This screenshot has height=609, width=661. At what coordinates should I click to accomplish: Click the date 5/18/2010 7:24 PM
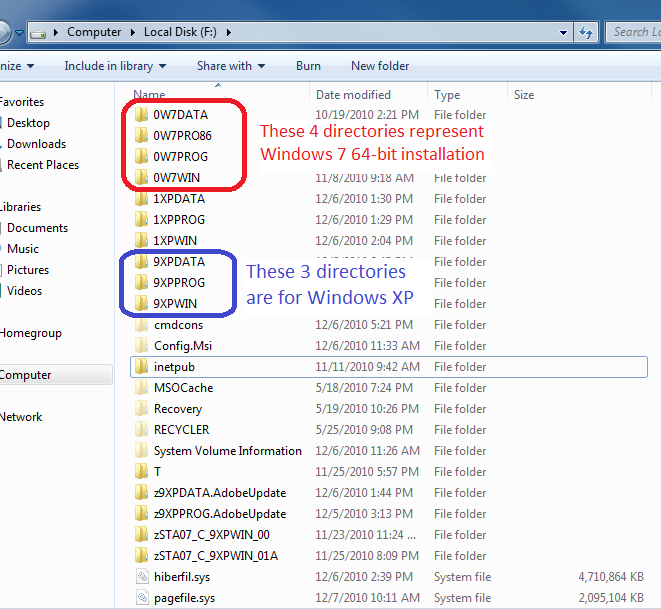coord(364,388)
